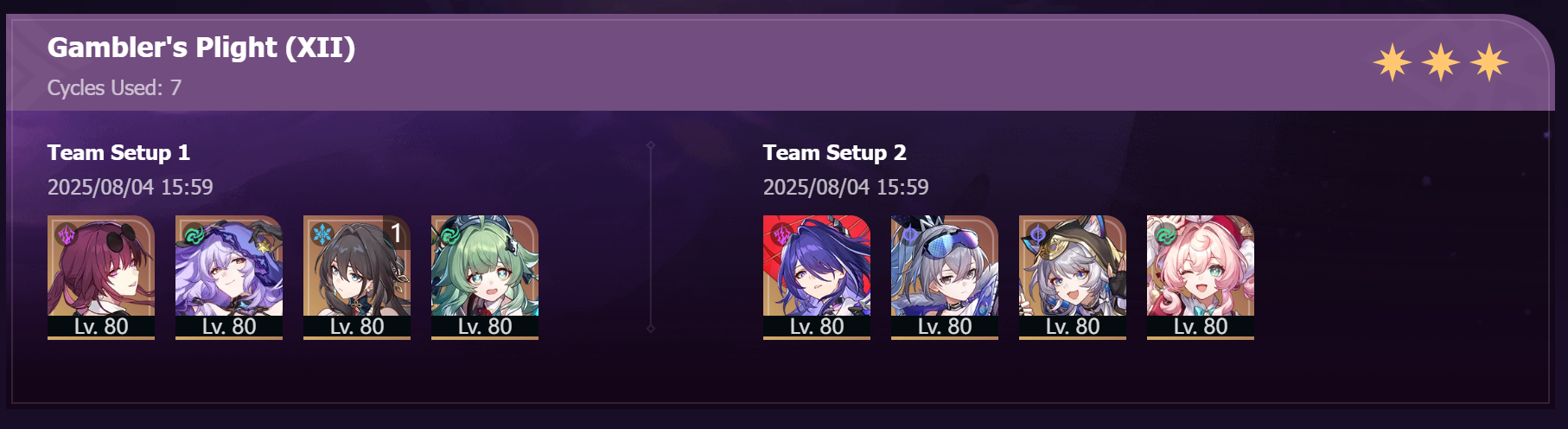
Task: Select the pink-haired winking character portrait
Action: (1201, 277)
